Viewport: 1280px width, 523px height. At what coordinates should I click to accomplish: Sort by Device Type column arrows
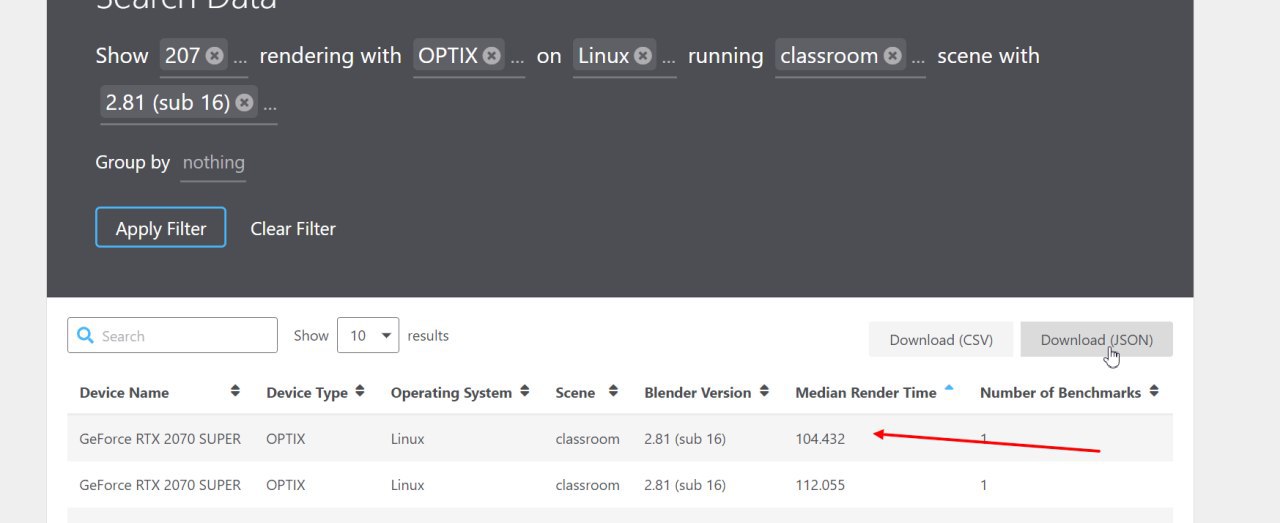[359, 391]
